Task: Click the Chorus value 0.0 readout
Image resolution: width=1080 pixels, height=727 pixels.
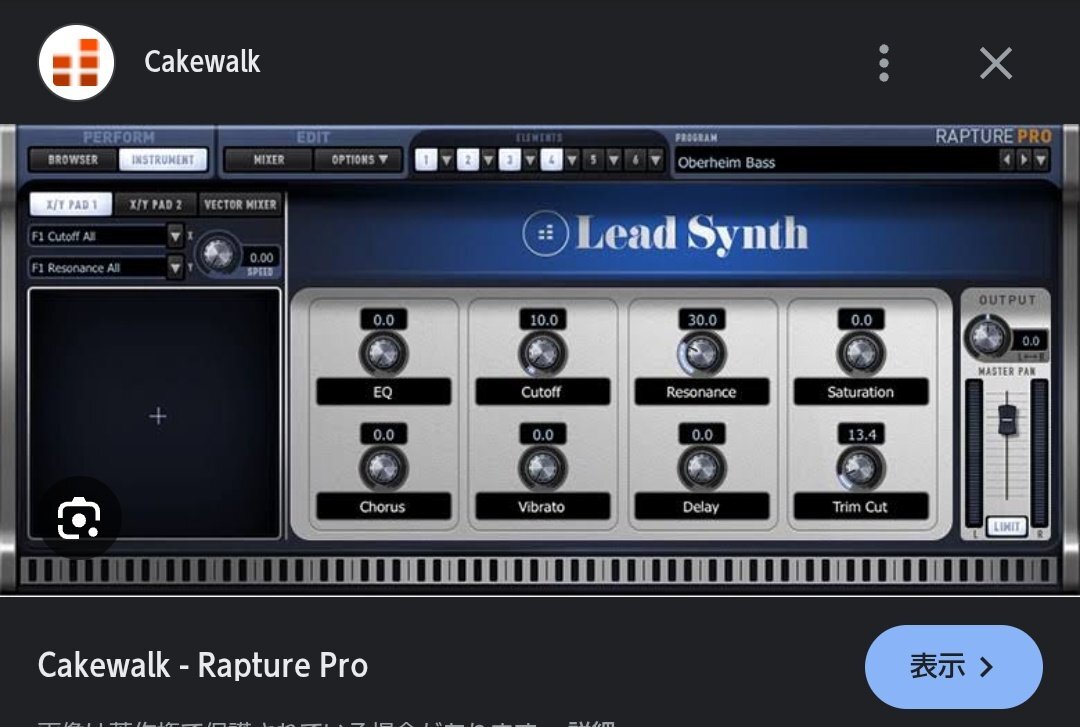Action: [384, 434]
